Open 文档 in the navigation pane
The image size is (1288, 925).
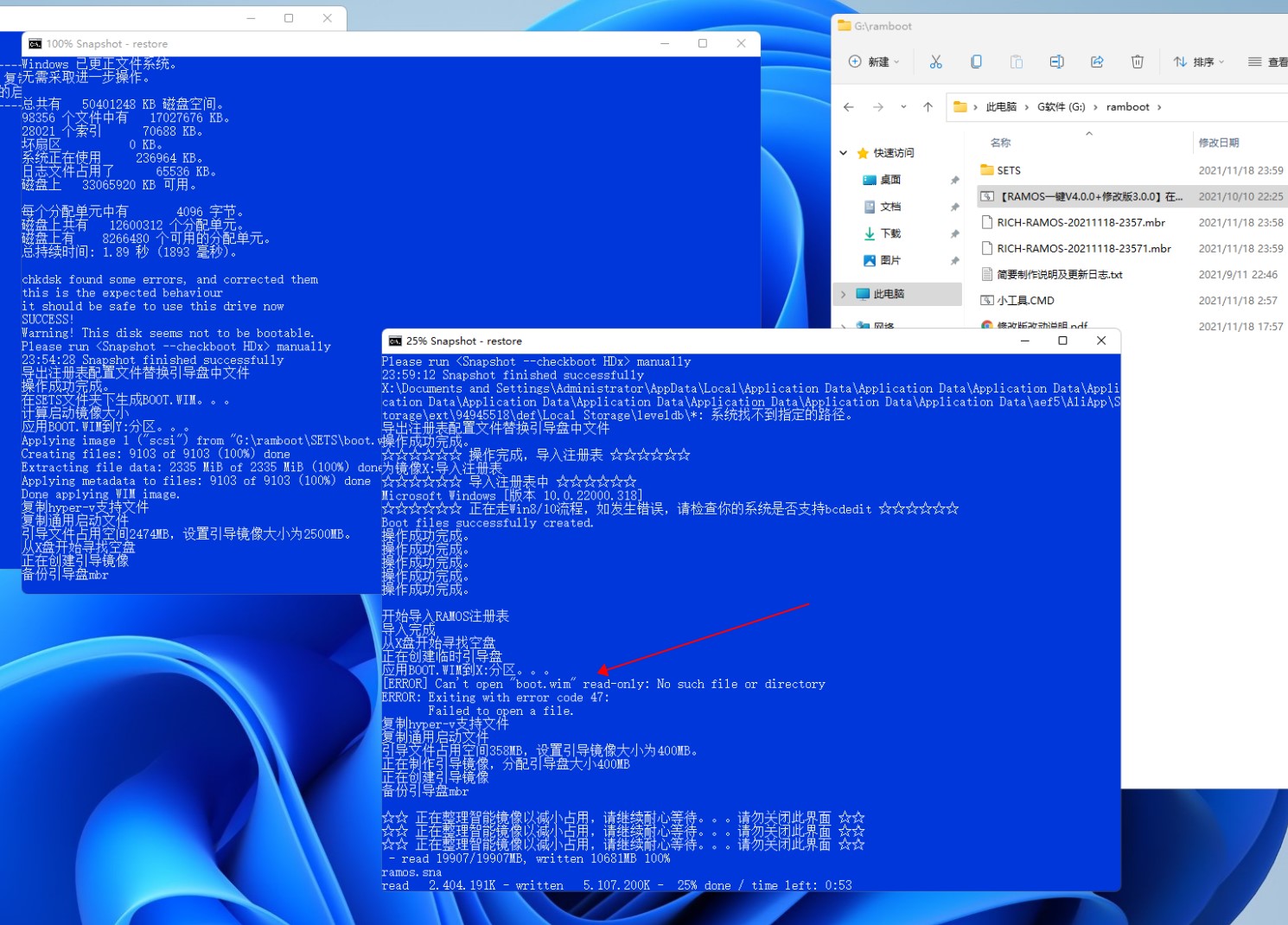(890, 207)
